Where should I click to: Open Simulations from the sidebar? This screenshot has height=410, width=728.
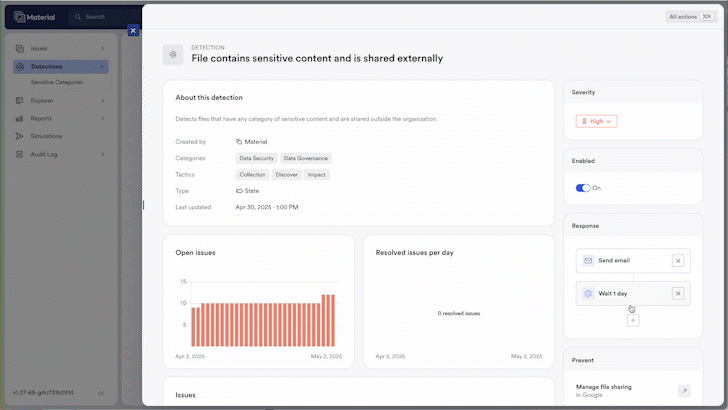tap(46, 136)
